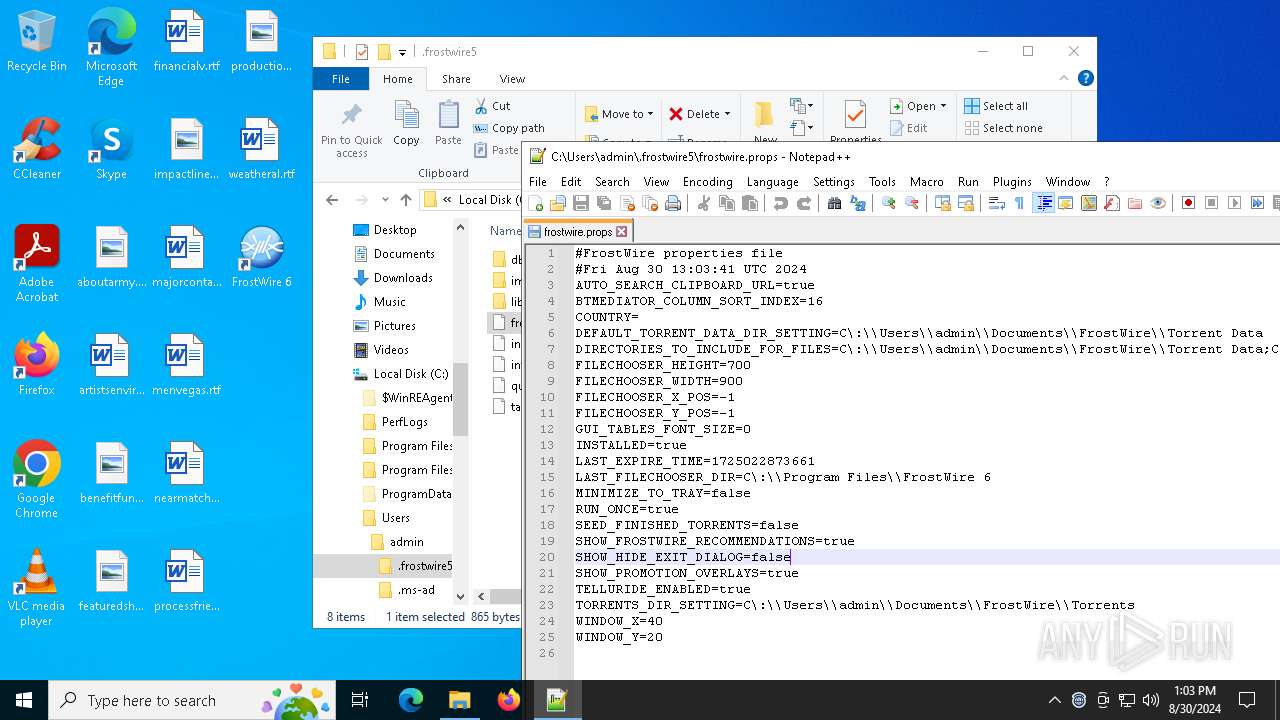The width and height of the screenshot is (1280, 720).
Task: Click Pin to Quick access in Explorer
Action: coord(352,130)
